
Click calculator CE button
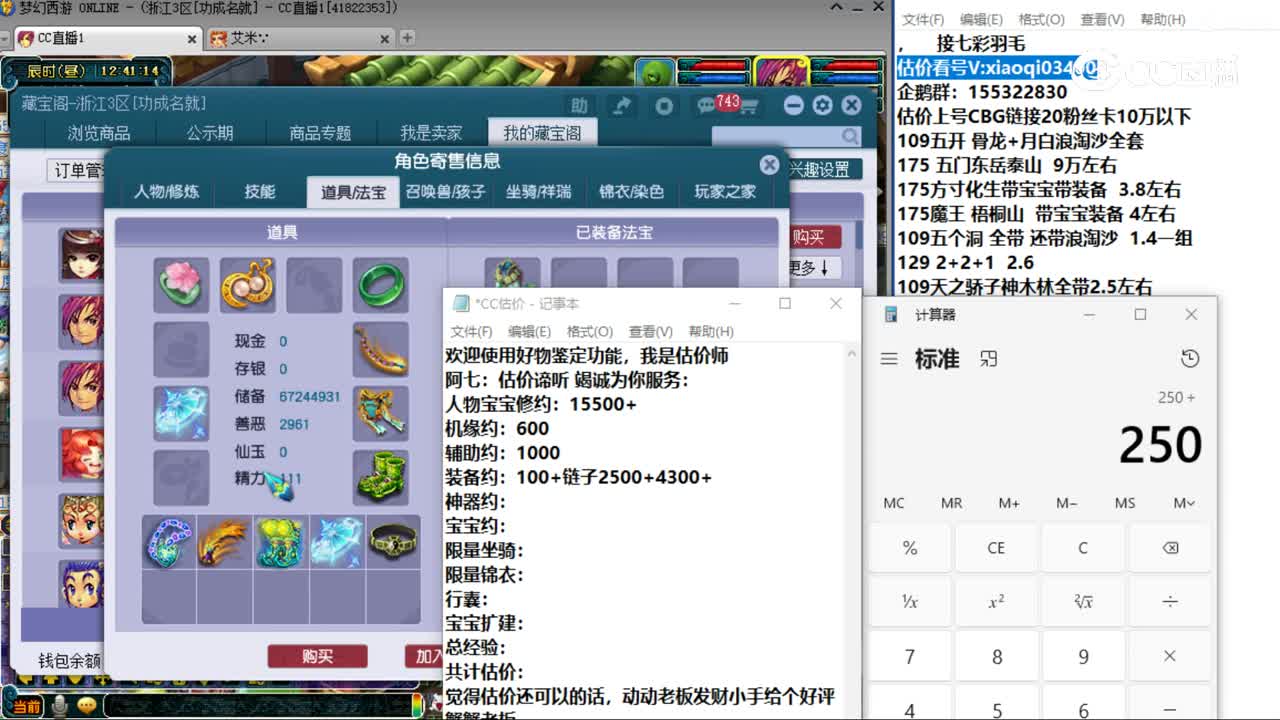(x=996, y=548)
